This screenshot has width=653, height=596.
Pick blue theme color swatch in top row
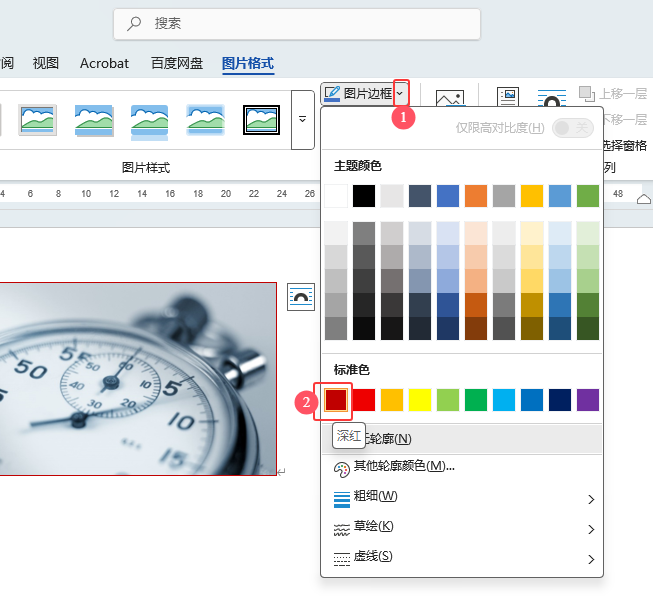[x=448, y=196]
